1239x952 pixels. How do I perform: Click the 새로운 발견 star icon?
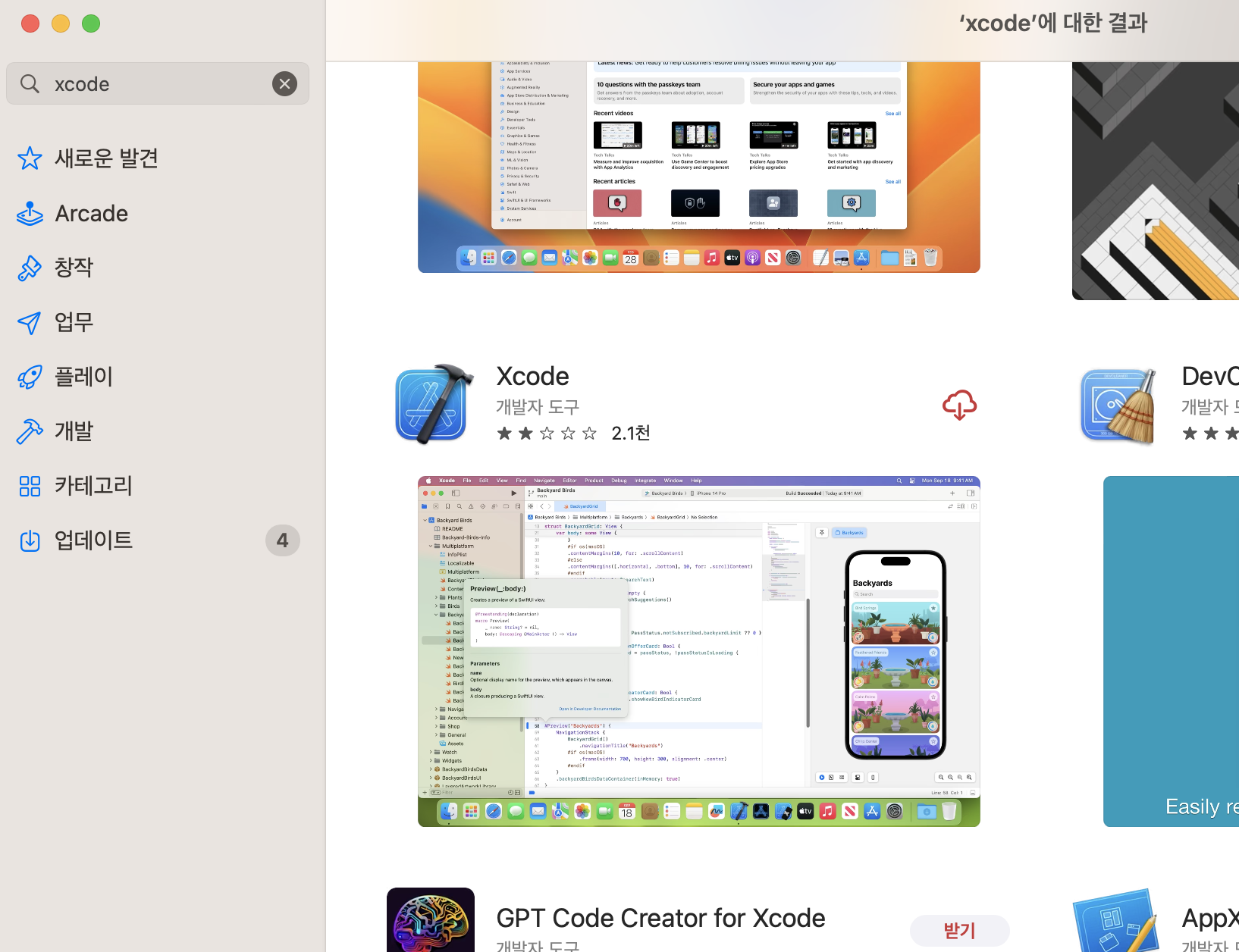tap(30, 158)
